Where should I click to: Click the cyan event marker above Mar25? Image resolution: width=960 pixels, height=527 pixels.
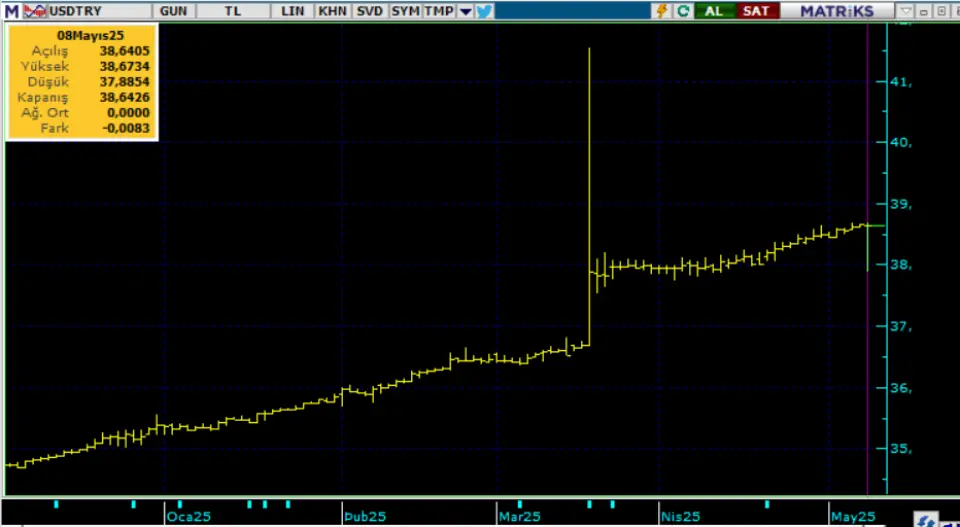point(520,504)
